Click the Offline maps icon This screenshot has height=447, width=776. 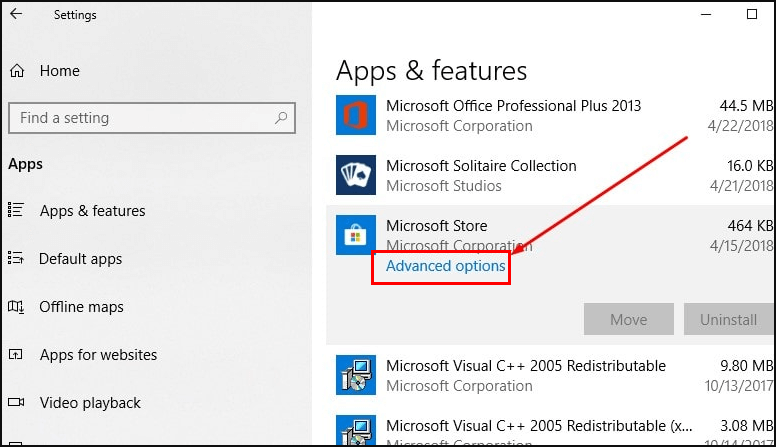[x=16, y=306]
